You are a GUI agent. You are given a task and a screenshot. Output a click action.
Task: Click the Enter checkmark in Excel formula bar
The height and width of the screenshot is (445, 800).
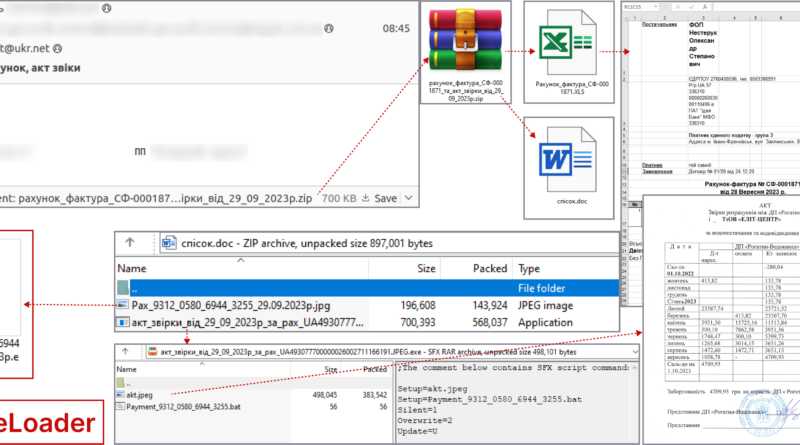coord(692,7)
